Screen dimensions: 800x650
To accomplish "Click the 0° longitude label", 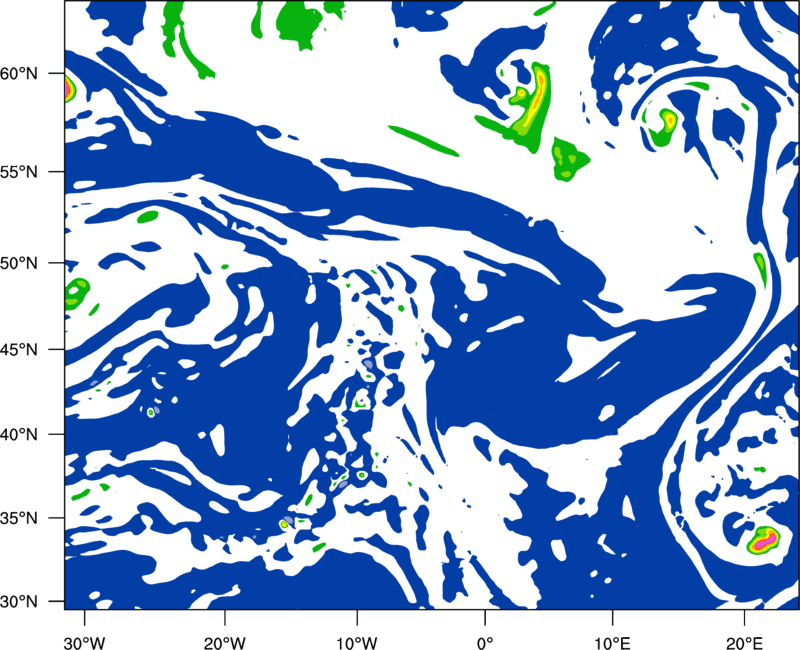I will click(x=485, y=643).
